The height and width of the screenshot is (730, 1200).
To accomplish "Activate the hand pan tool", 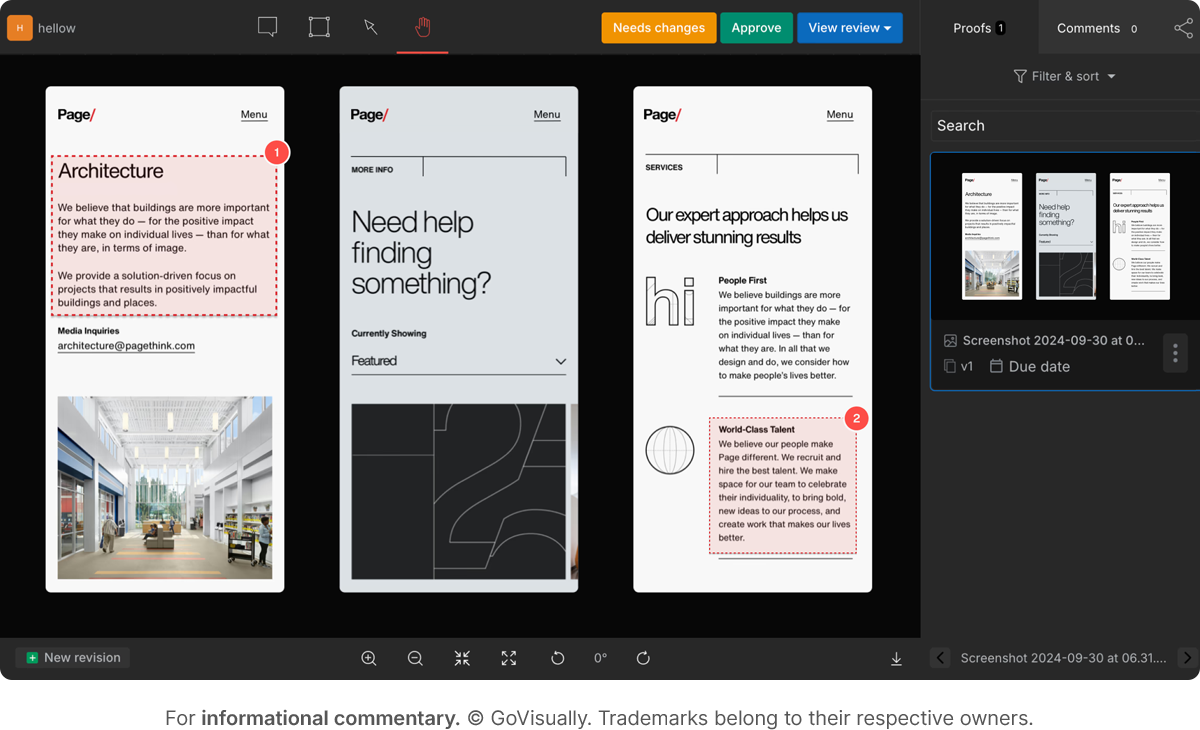I will (x=422, y=27).
